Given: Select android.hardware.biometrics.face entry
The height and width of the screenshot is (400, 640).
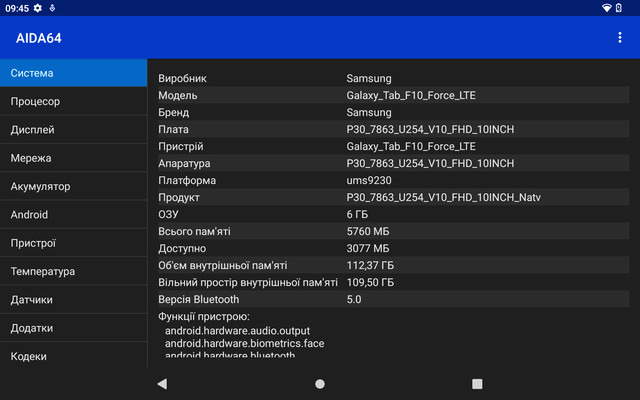Looking at the screenshot, I should click(244, 343).
